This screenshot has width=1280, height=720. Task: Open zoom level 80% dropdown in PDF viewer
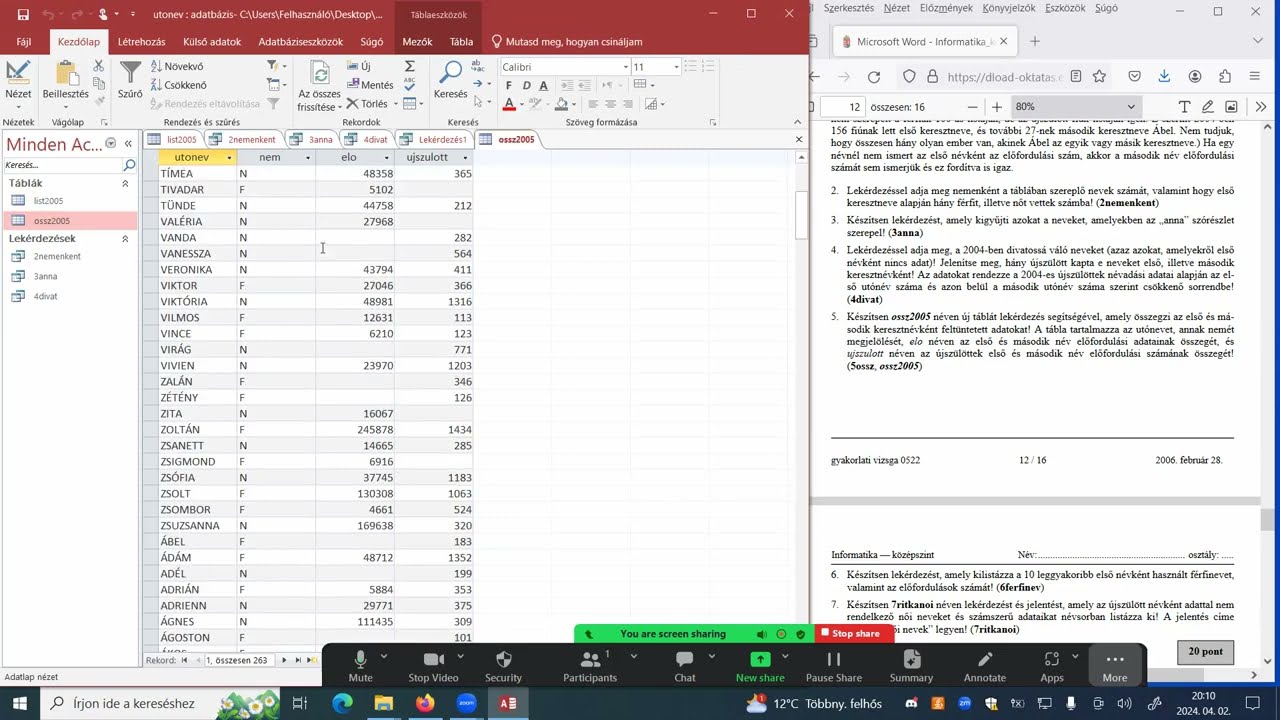pos(1075,107)
